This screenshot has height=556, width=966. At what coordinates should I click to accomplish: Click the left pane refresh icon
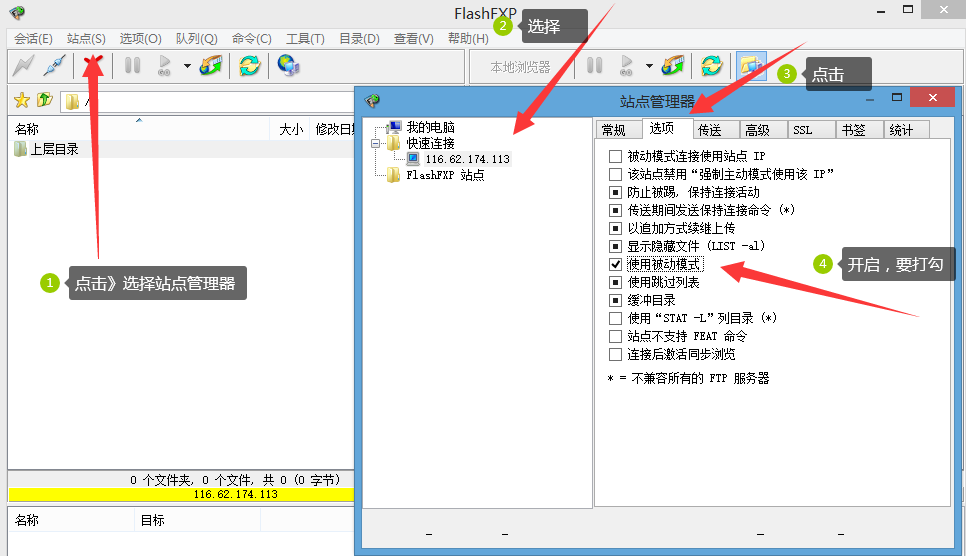(249, 65)
